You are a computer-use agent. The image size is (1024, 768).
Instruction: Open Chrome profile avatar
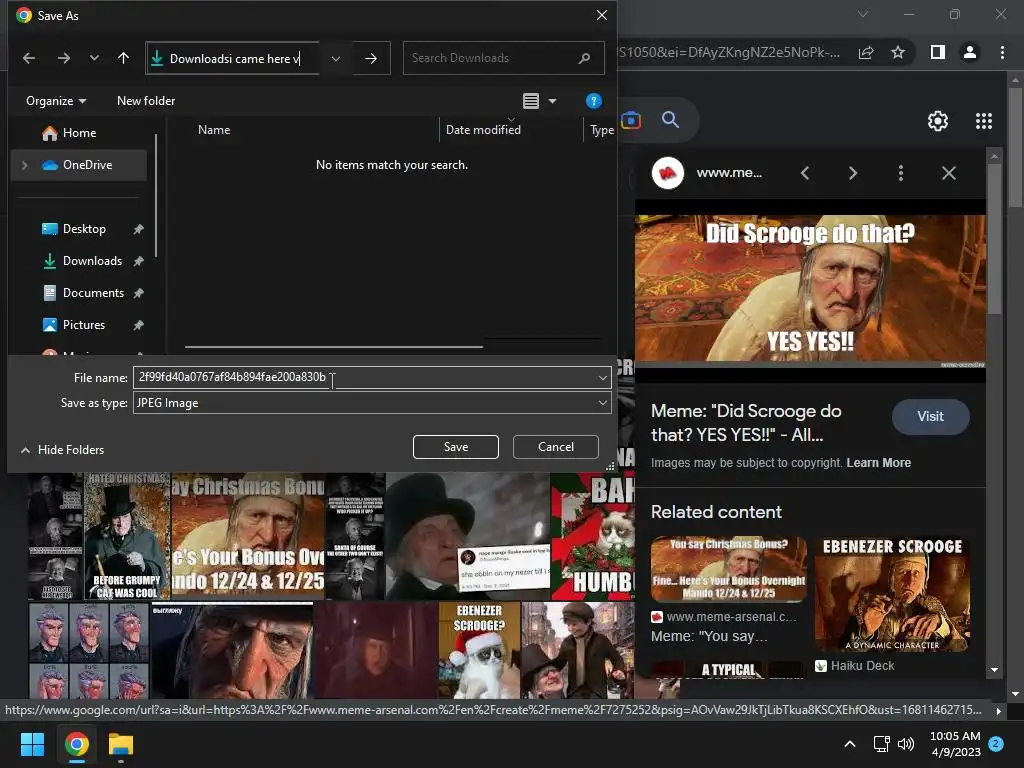970,52
